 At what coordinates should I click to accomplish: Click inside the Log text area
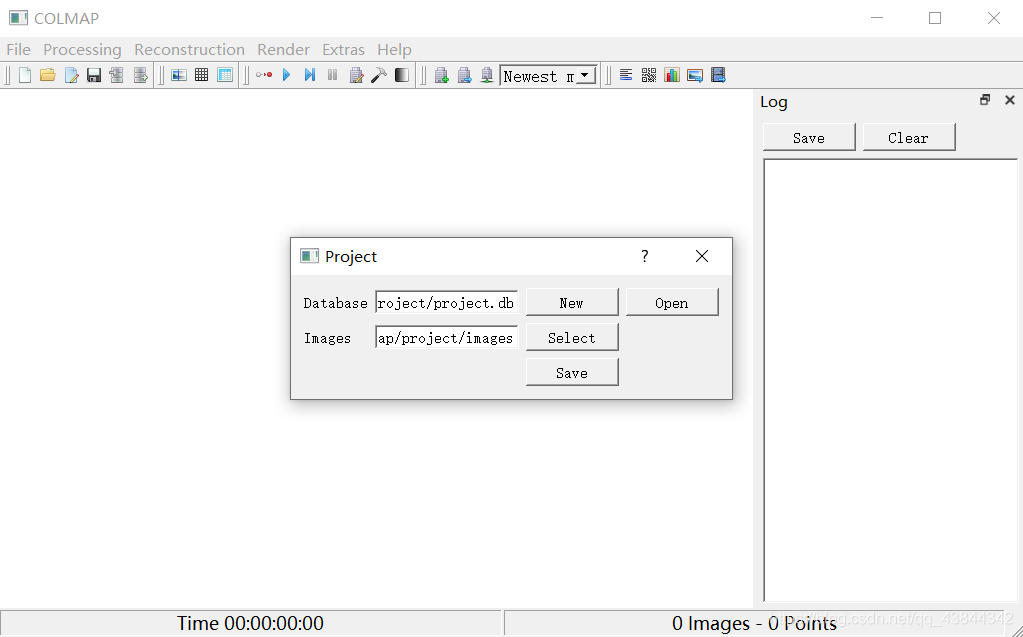[891, 380]
